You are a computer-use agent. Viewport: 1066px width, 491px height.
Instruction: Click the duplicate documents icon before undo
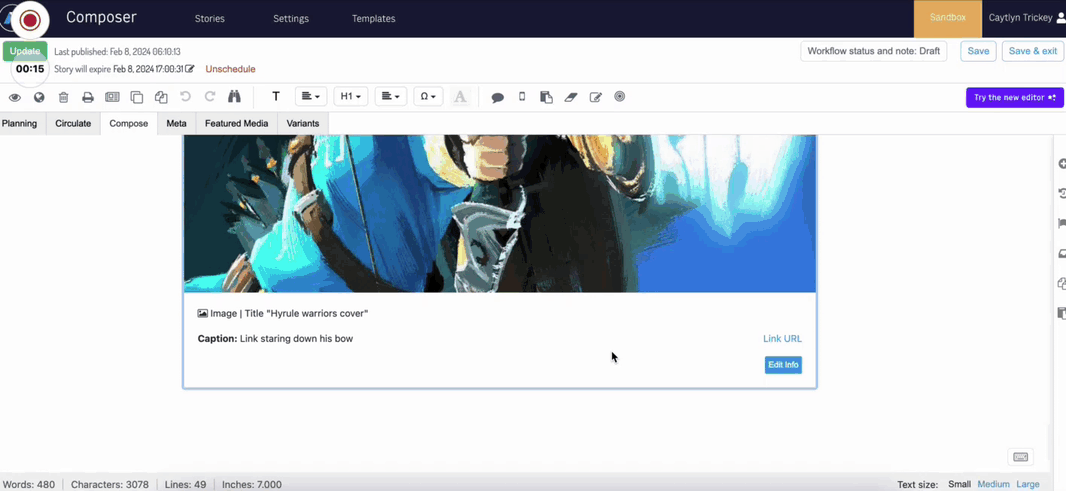click(161, 97)
